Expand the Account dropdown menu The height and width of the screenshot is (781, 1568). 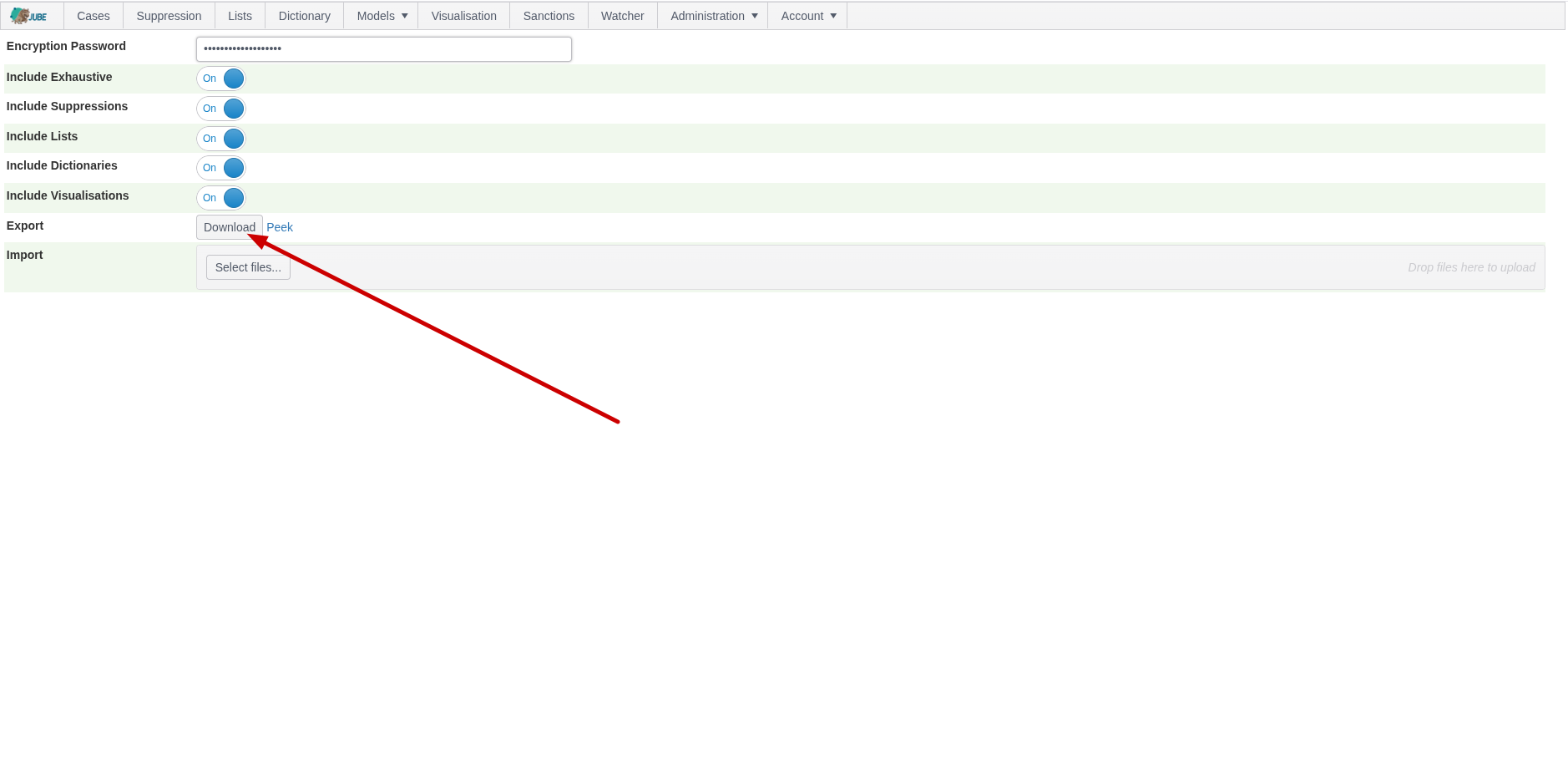pos(807,16)
